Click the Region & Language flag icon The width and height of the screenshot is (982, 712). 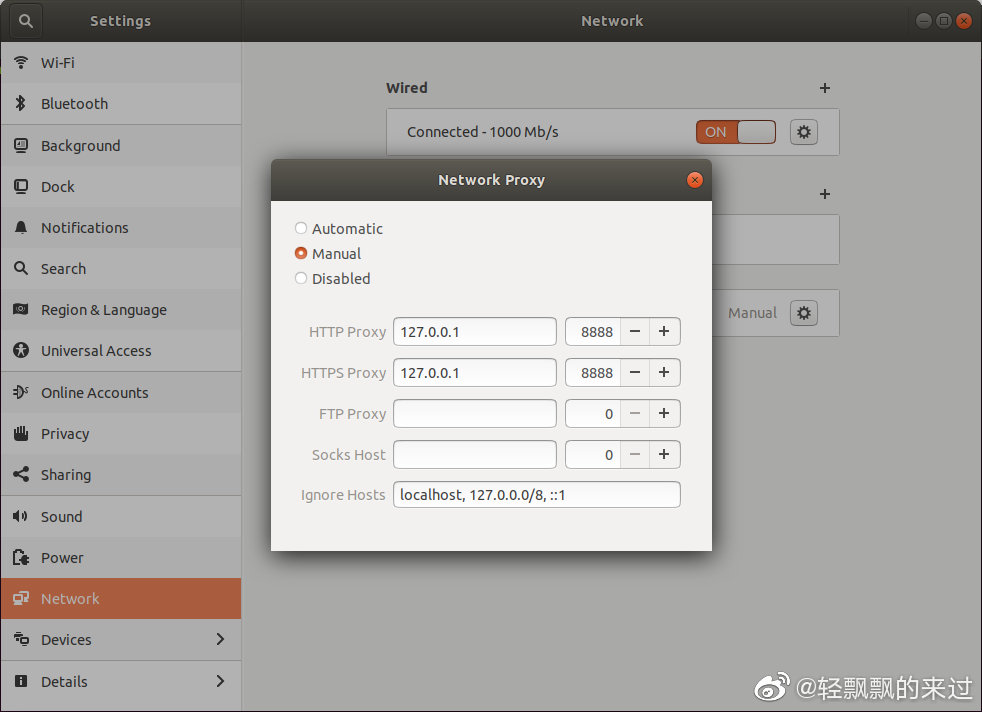pos(21,309)
